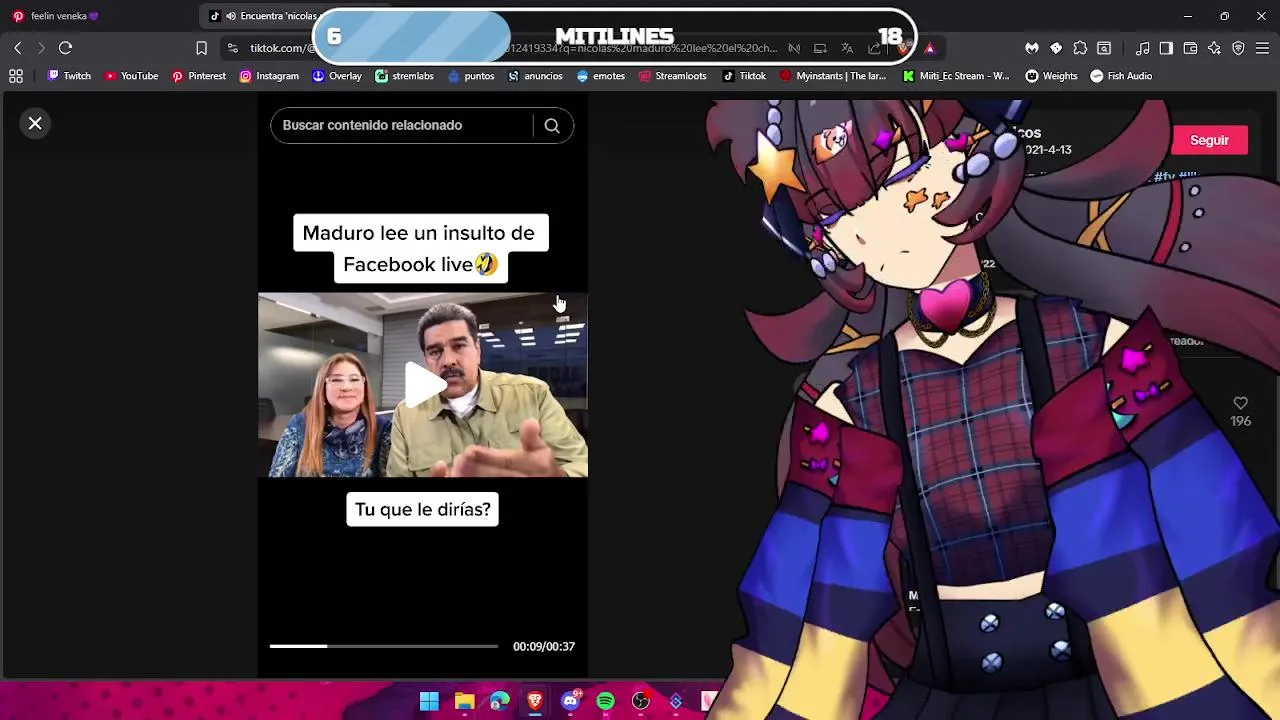Image resolution: width=1280 pixels, height=720 pixels.
Task: Open Microsoft Edge from taskbar
Action: pyautogui.click(x=500, y=701)
